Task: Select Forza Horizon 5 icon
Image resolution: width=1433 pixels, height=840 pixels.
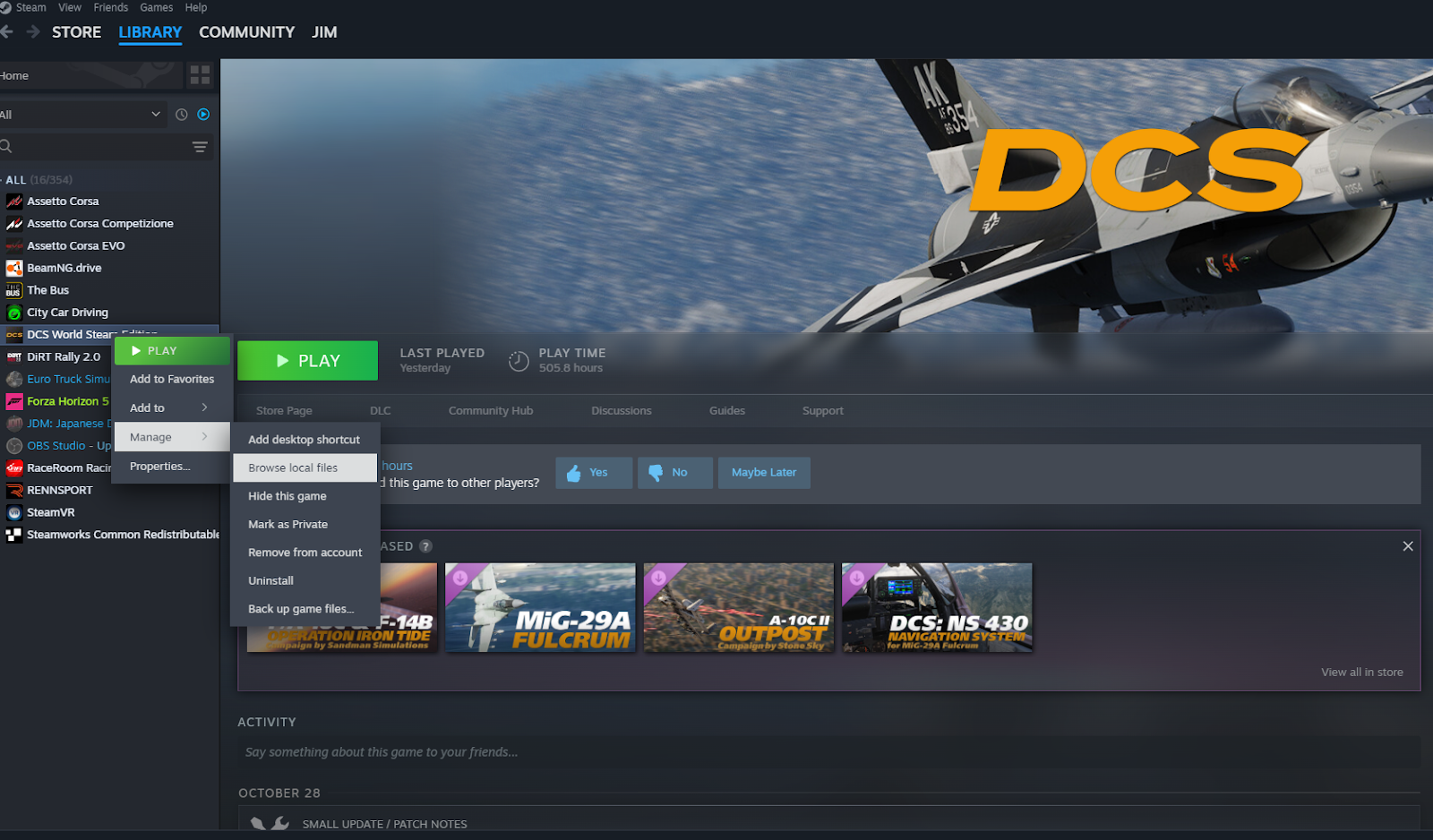Action: [14, 401]
